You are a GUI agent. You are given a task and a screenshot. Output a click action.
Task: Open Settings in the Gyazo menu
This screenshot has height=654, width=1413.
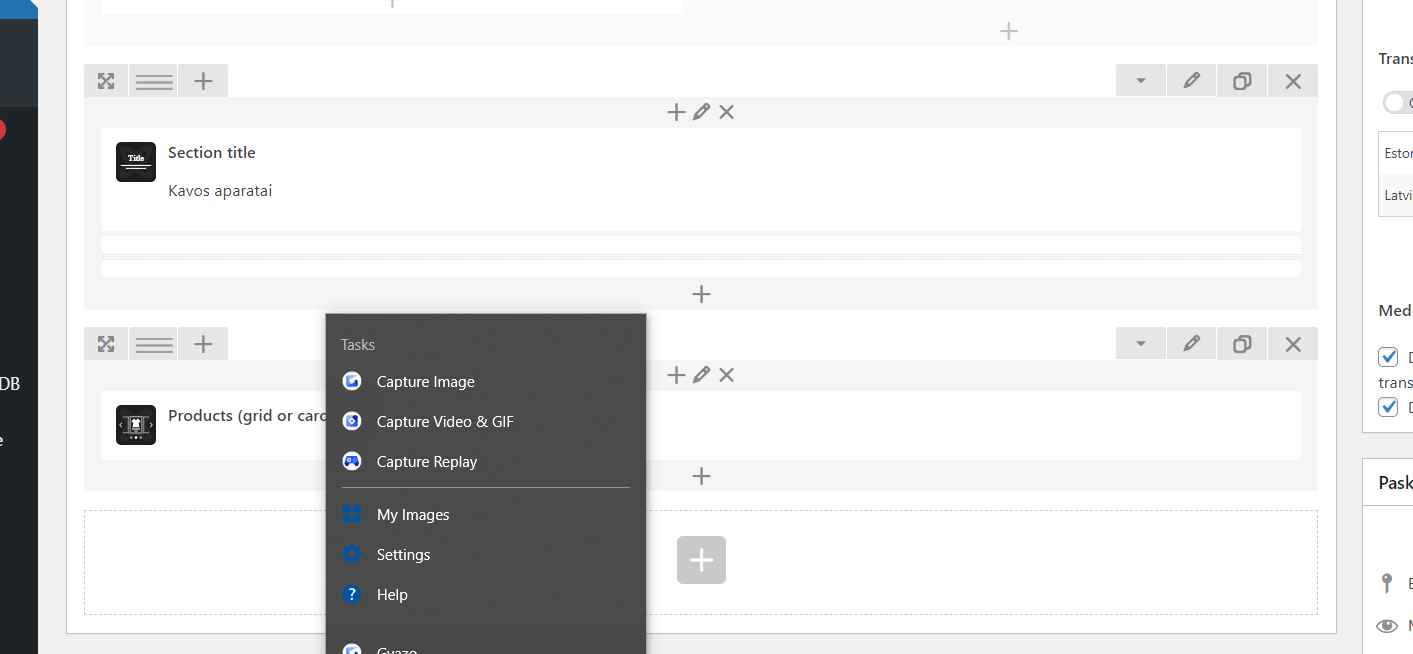[486, 555]
